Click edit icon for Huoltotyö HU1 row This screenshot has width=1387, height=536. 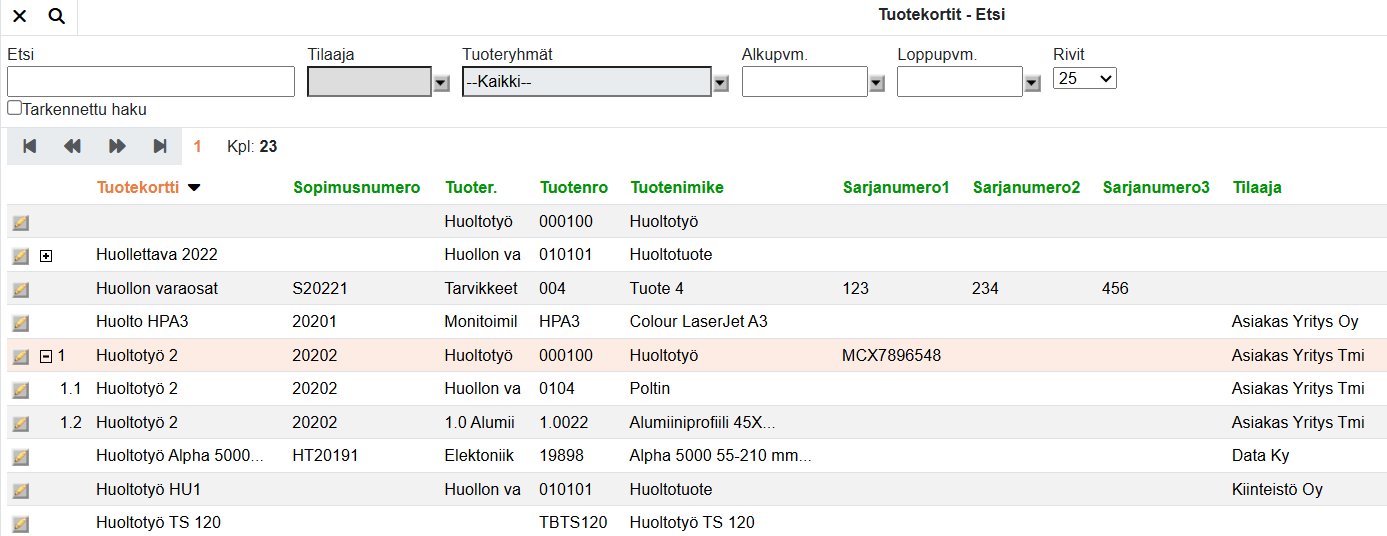point(21,490)
